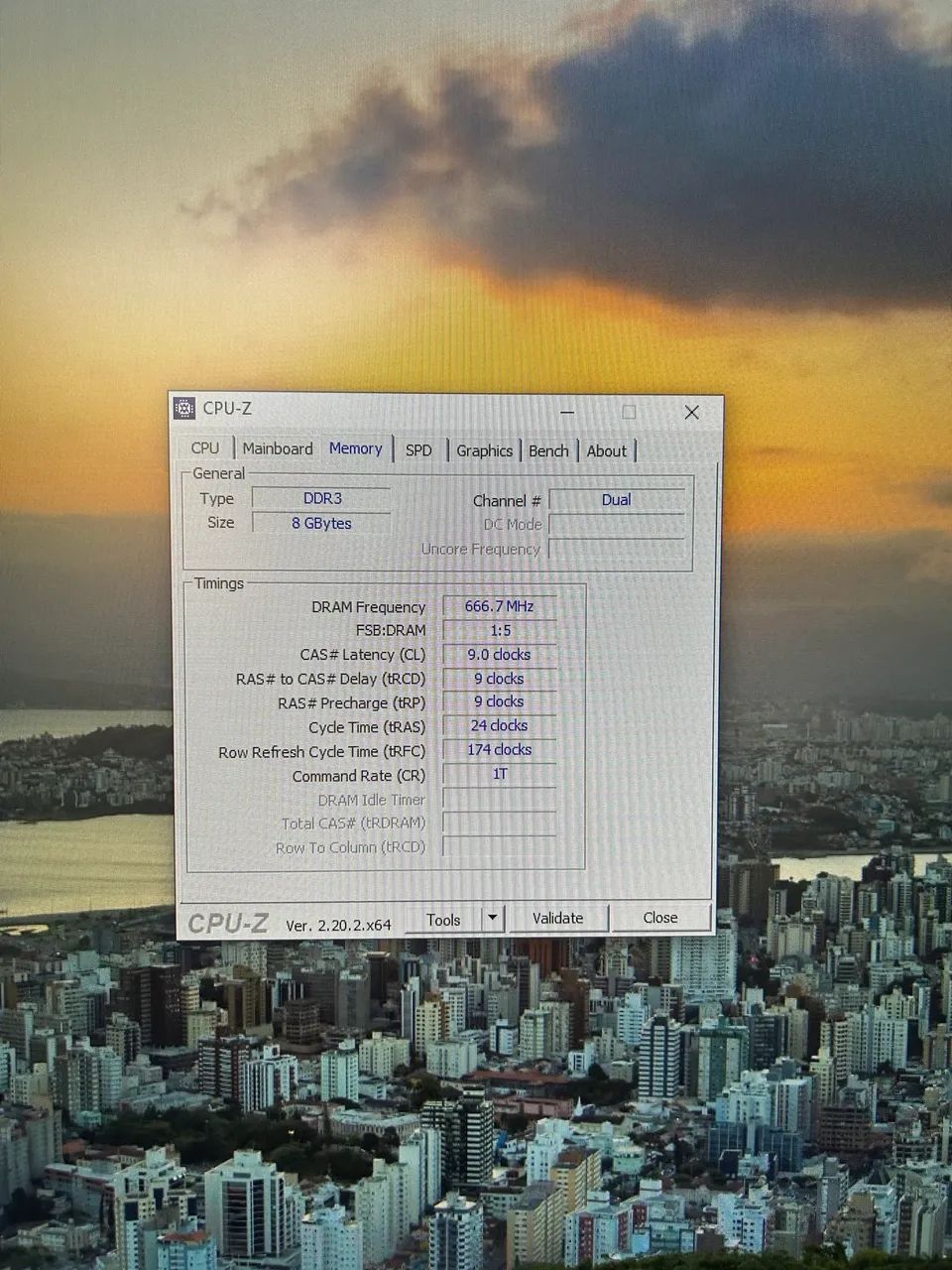
Task: Click the Channel # label
Action: tap(507, 501)
